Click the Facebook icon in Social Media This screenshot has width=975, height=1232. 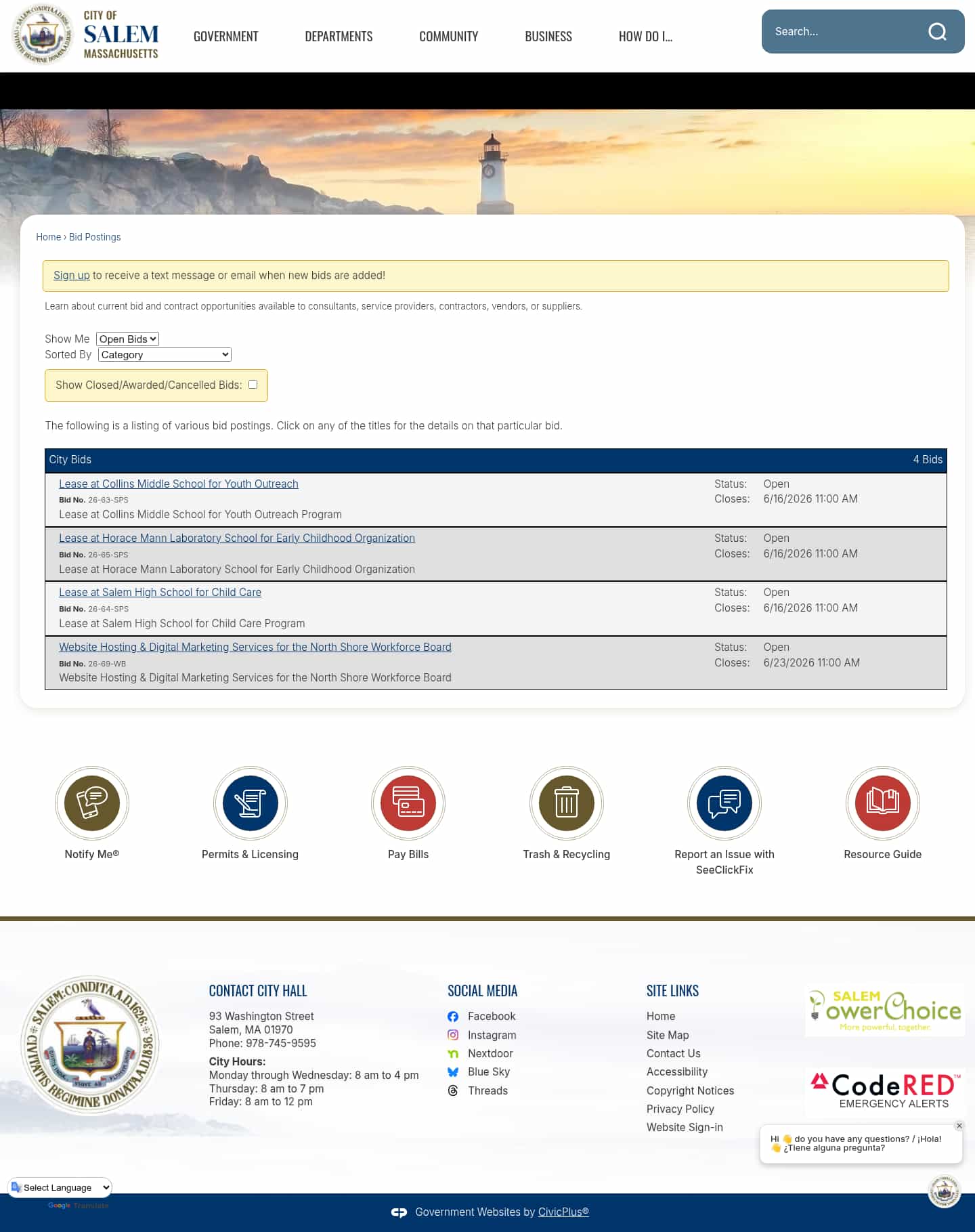[453, 1017]
